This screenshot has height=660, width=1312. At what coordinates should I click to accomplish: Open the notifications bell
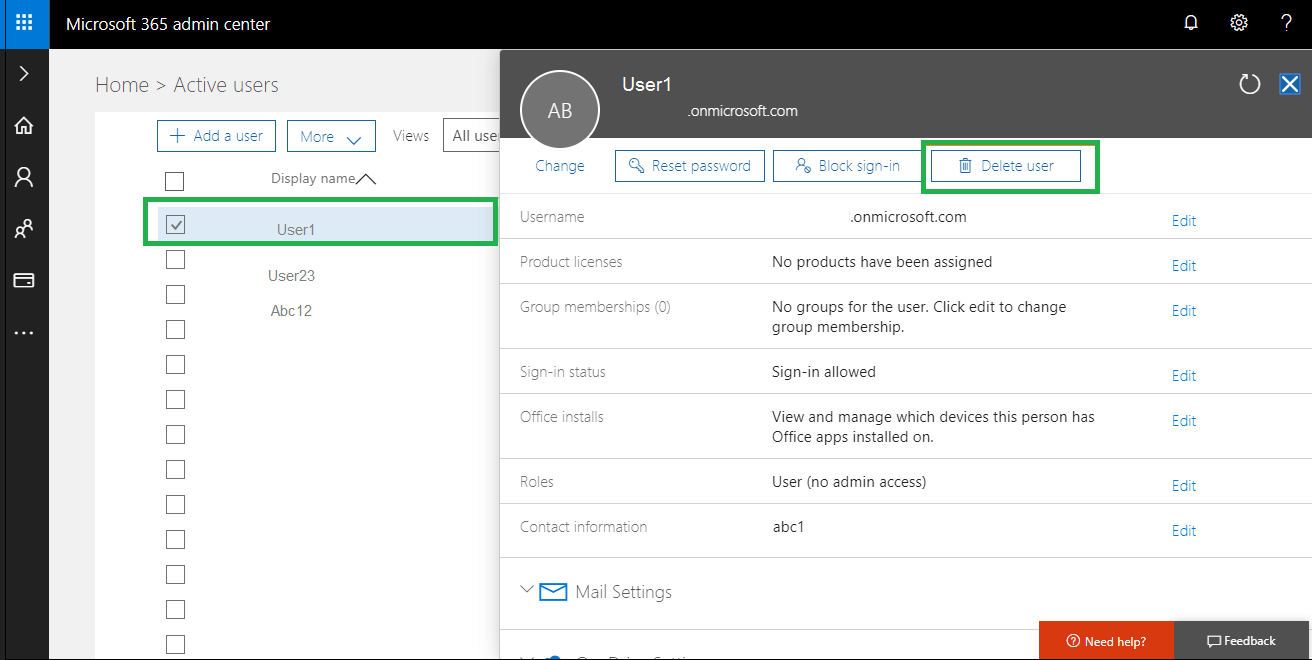click(1191, 23)
